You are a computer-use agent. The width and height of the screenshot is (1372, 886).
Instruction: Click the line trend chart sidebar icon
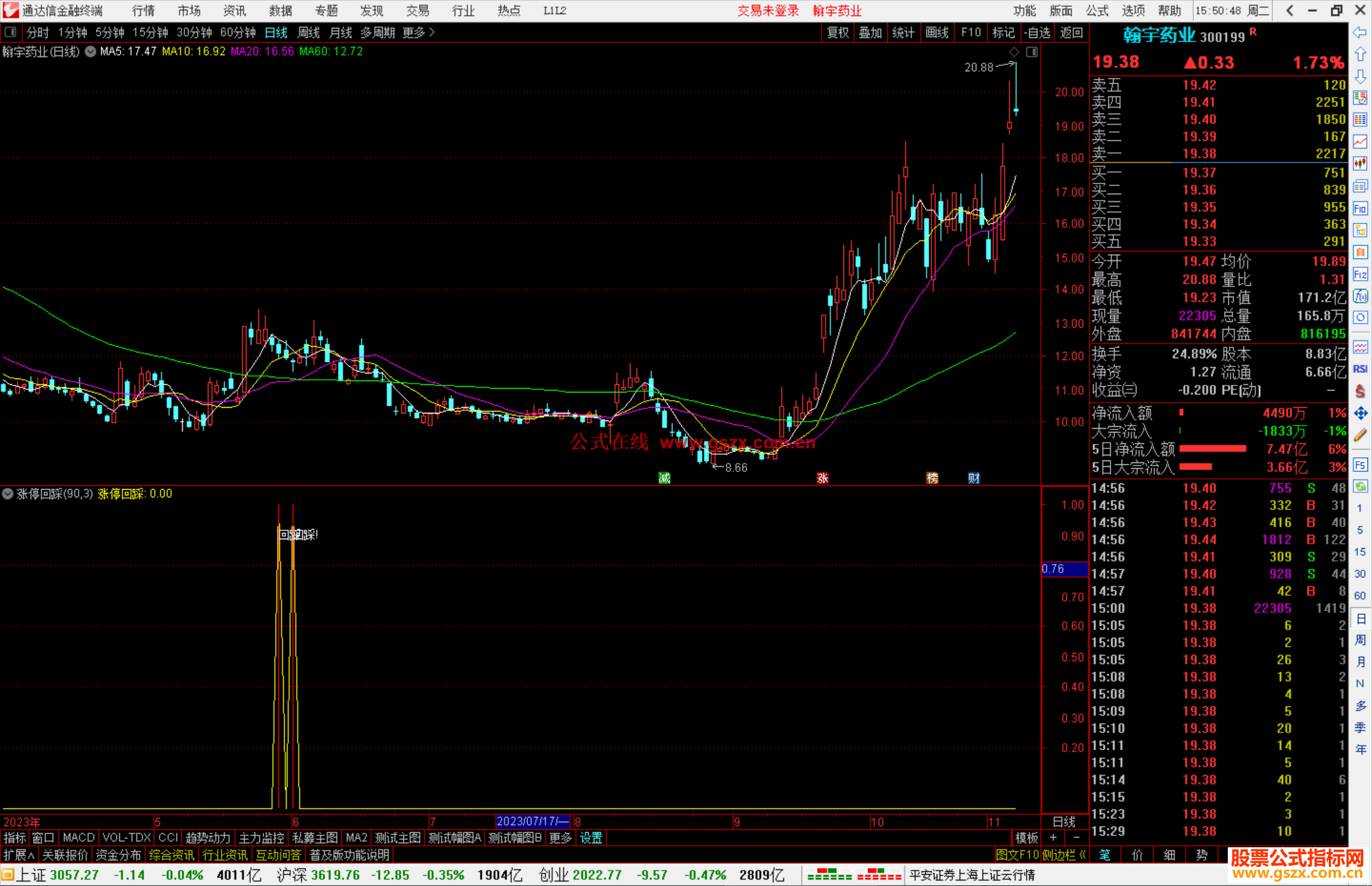(x=1360, y=142)
